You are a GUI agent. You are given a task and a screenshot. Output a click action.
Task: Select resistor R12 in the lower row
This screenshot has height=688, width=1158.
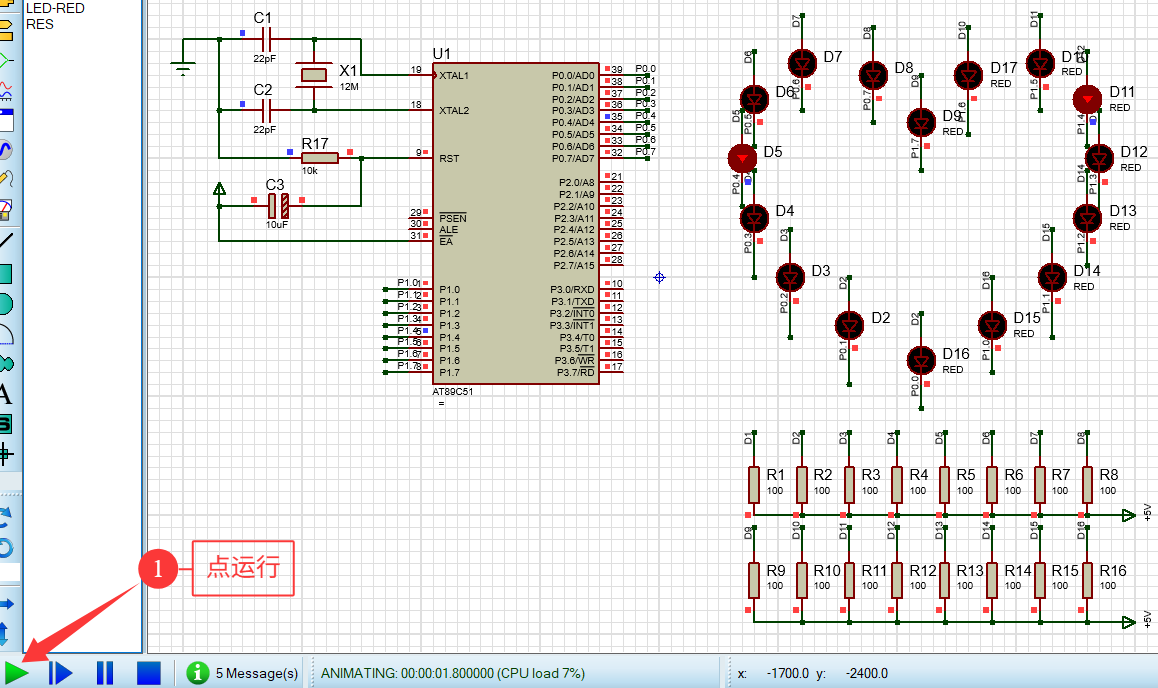897,579
